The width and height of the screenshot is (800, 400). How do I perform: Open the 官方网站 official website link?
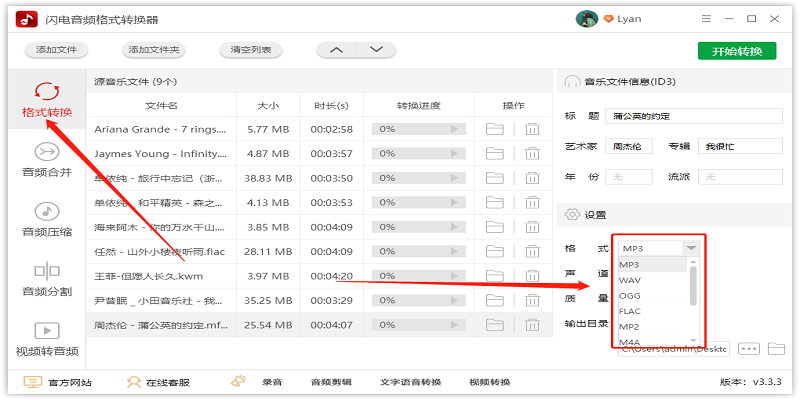(58, 382)
